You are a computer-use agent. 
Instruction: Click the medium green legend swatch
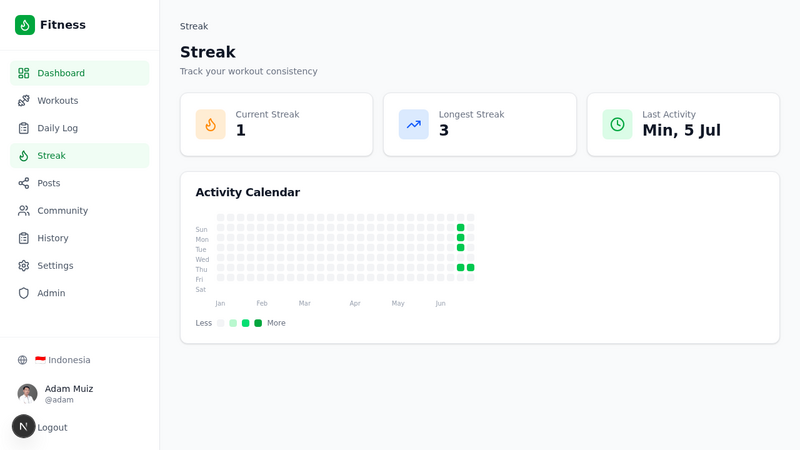tap(245, 323)
